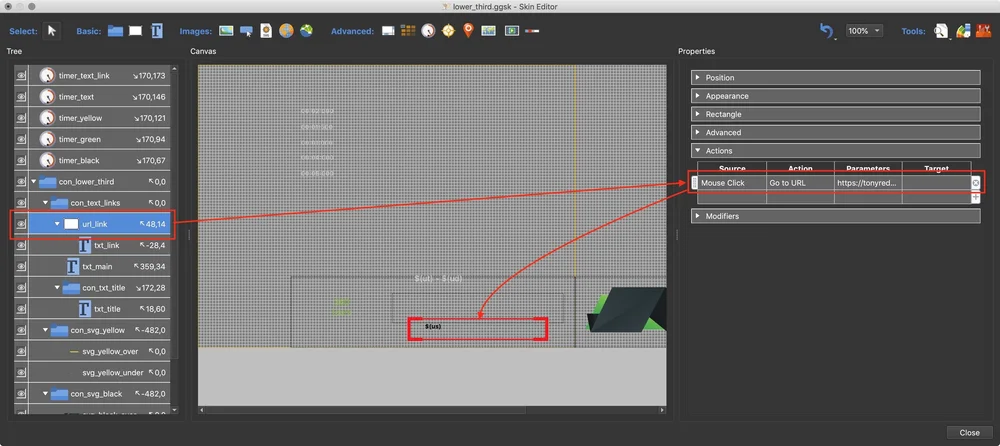Image resolution: width=1000 pixels, height=446 pixels.
Task: Toggle eye icon for timer_yellow
Action: tap(21, 118)
